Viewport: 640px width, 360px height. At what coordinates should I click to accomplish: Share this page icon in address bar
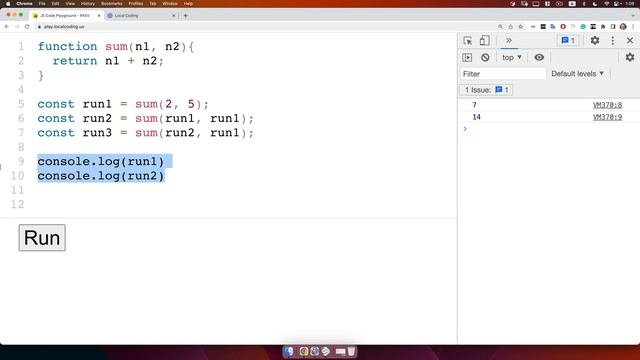click(x=511, y=27)
